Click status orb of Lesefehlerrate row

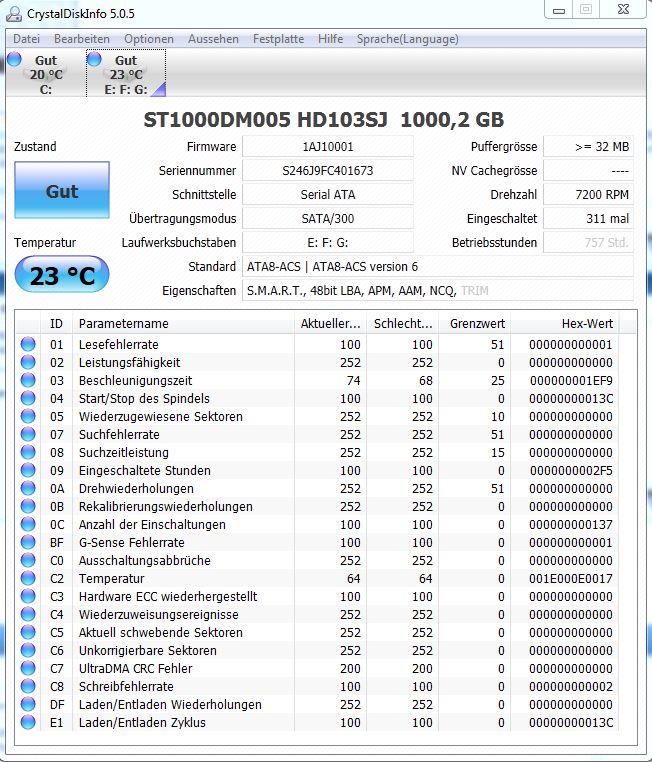tap(28, 344)
